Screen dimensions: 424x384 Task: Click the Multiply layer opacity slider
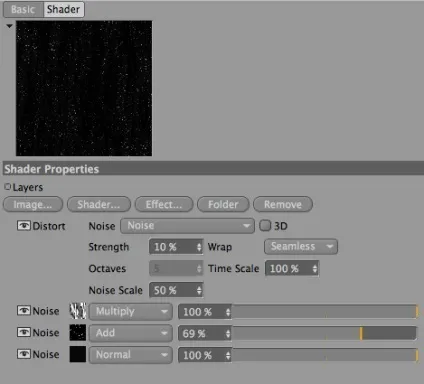tap(324, 312)
